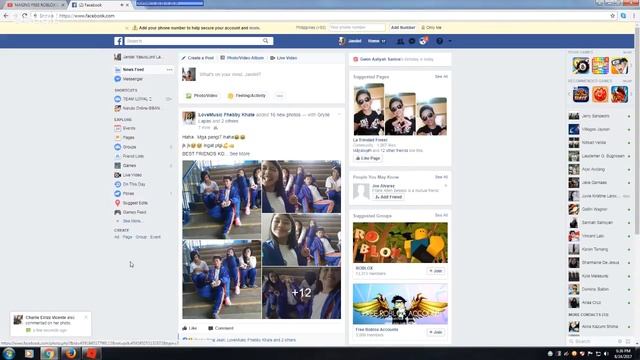Click the Games icon in left sidebar
Screen dimensions: 640x360
(118, 166)
